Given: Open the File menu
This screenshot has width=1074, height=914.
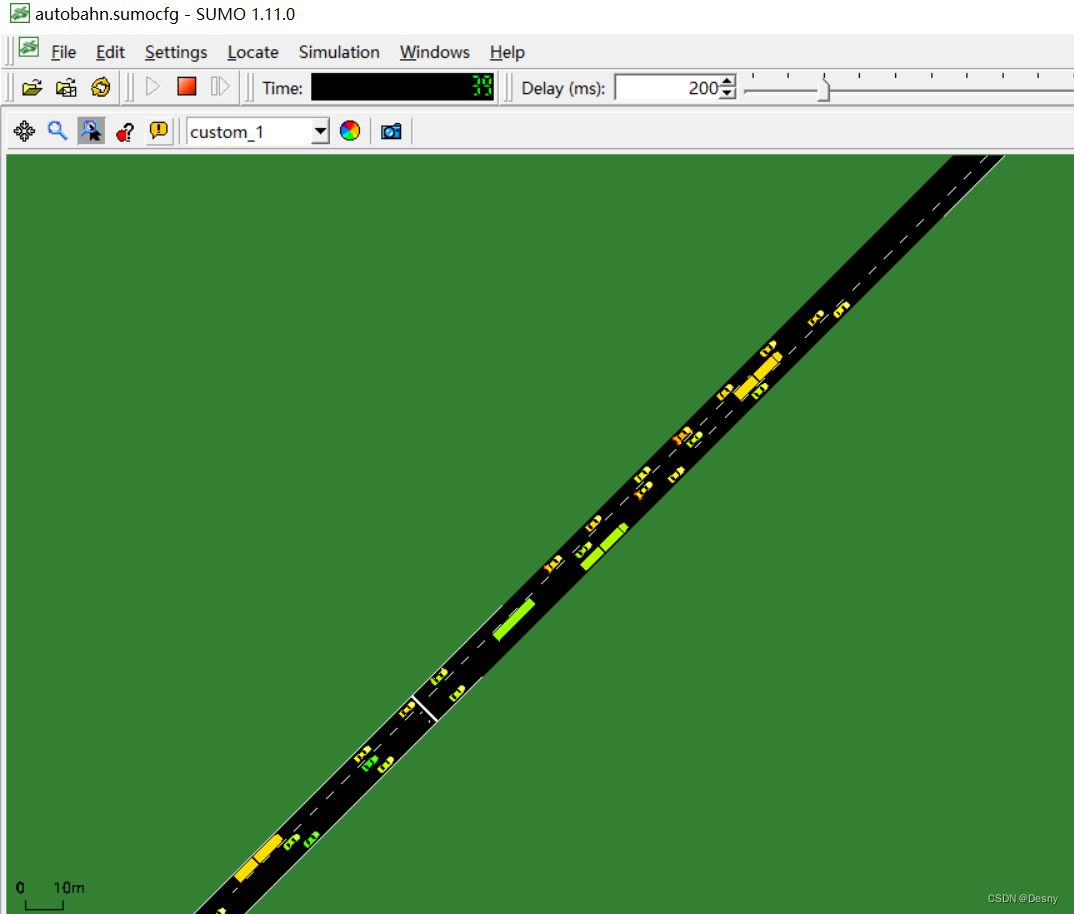Looking at the screenshot, I should tap(63, 53).
